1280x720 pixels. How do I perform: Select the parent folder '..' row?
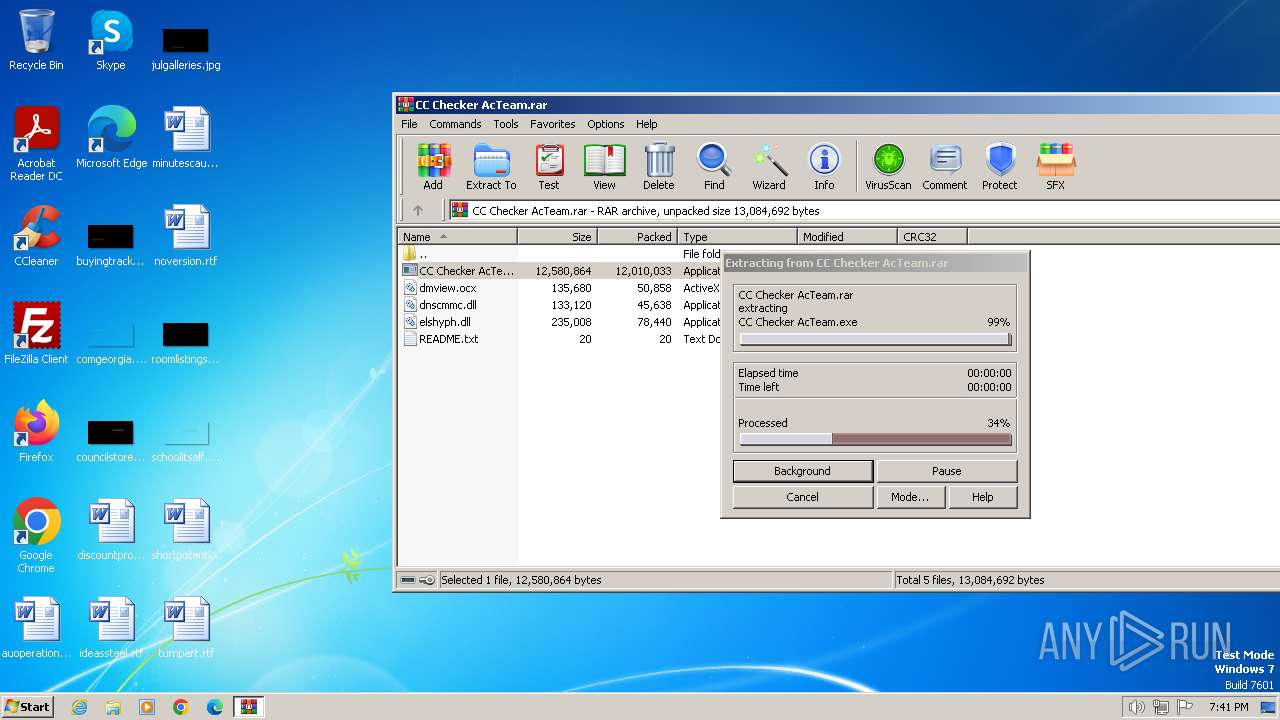click(560, 254)
